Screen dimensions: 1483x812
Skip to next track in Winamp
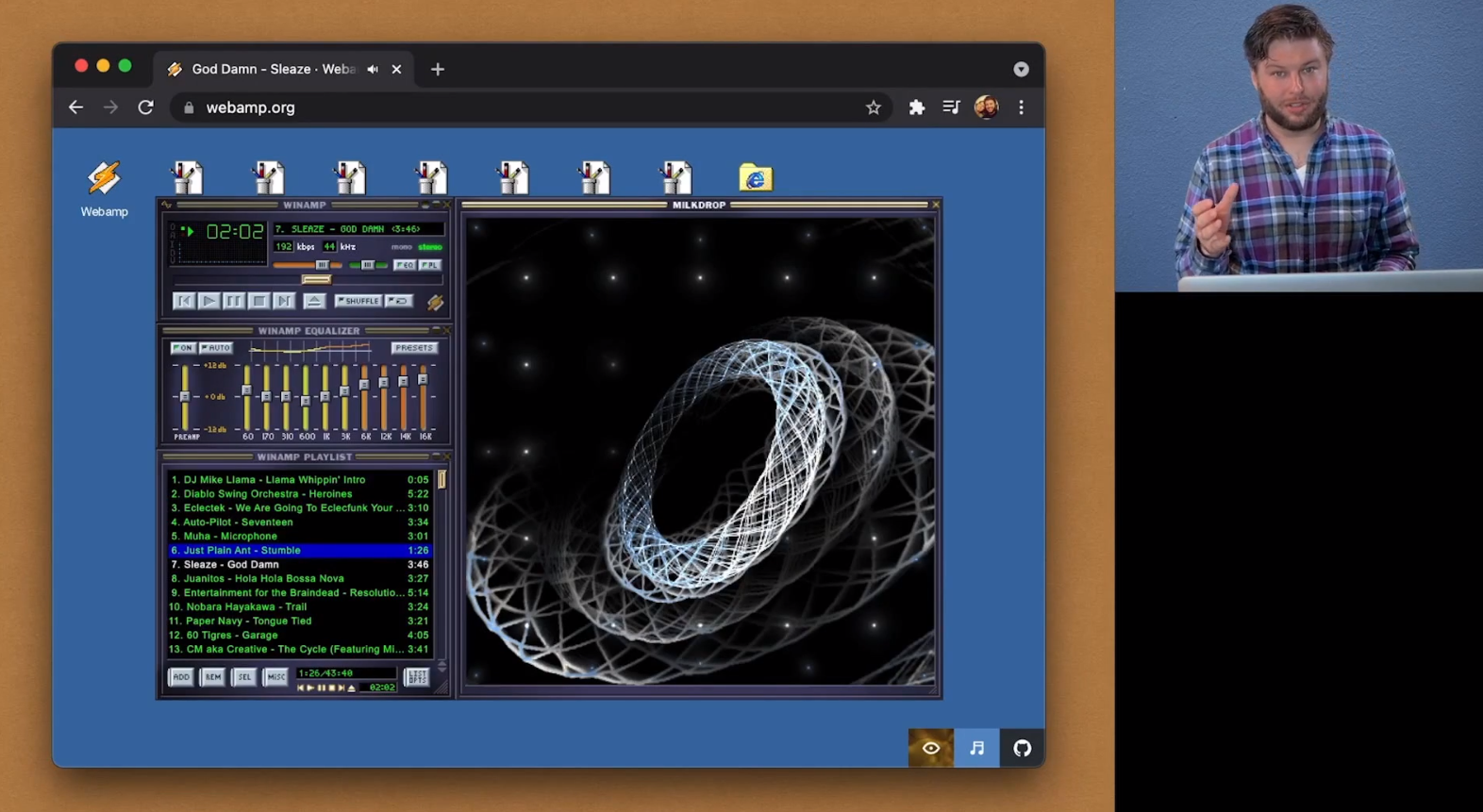(283, 301)
